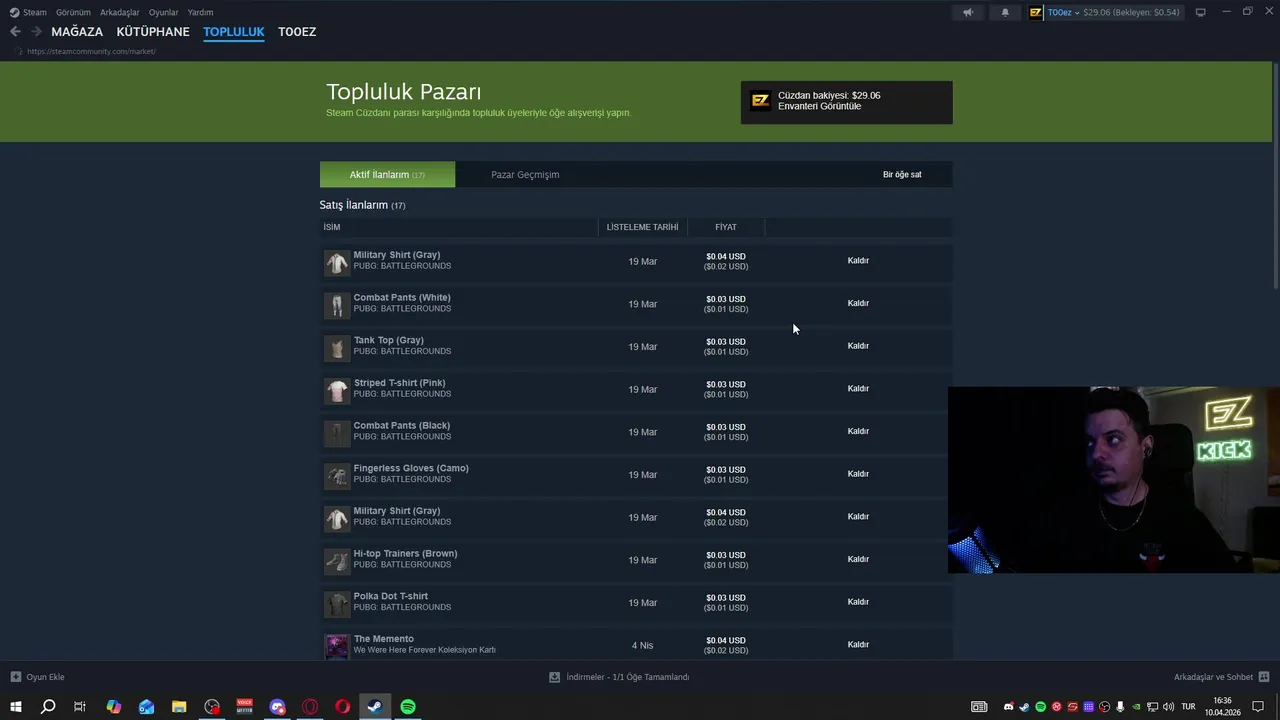Go forward with the right arrow
The width and height of the screenshot is (1280, 720).
(x=36, y=32)
